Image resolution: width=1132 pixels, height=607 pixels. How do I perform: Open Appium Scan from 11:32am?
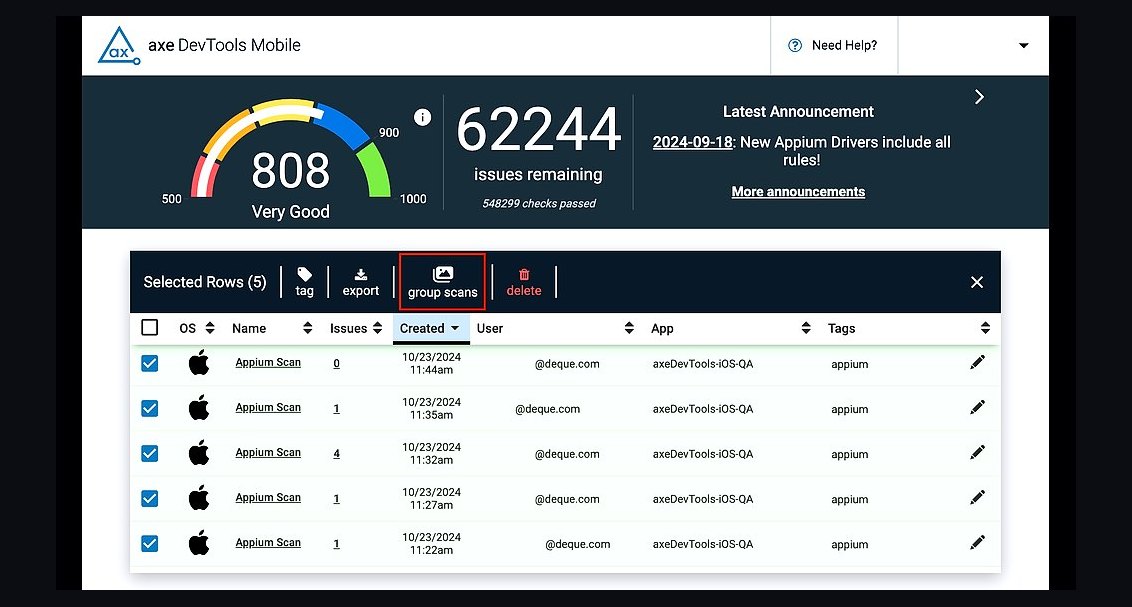[x=268, y=453]
